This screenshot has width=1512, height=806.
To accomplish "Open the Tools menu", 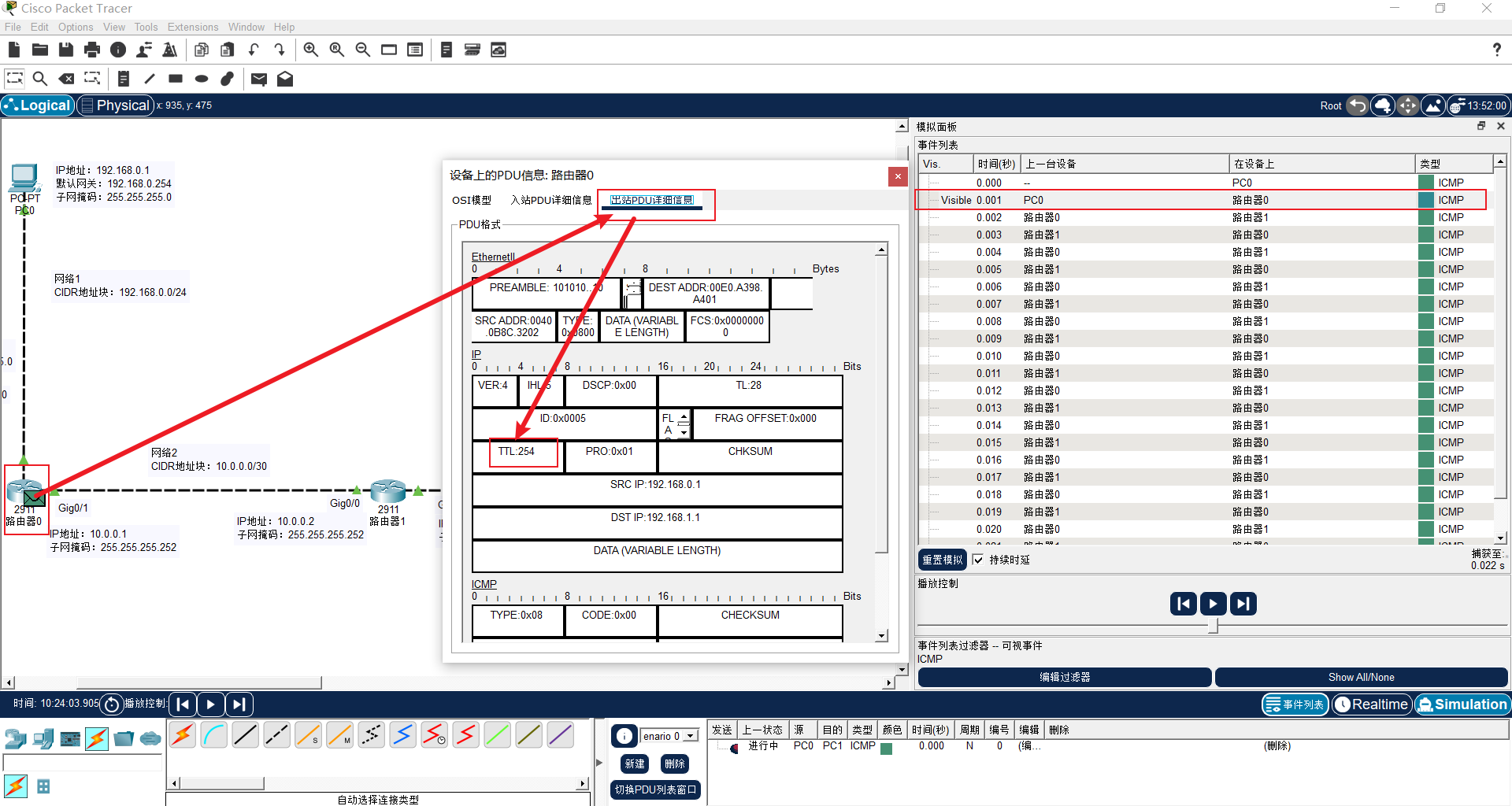I will 146,27.
